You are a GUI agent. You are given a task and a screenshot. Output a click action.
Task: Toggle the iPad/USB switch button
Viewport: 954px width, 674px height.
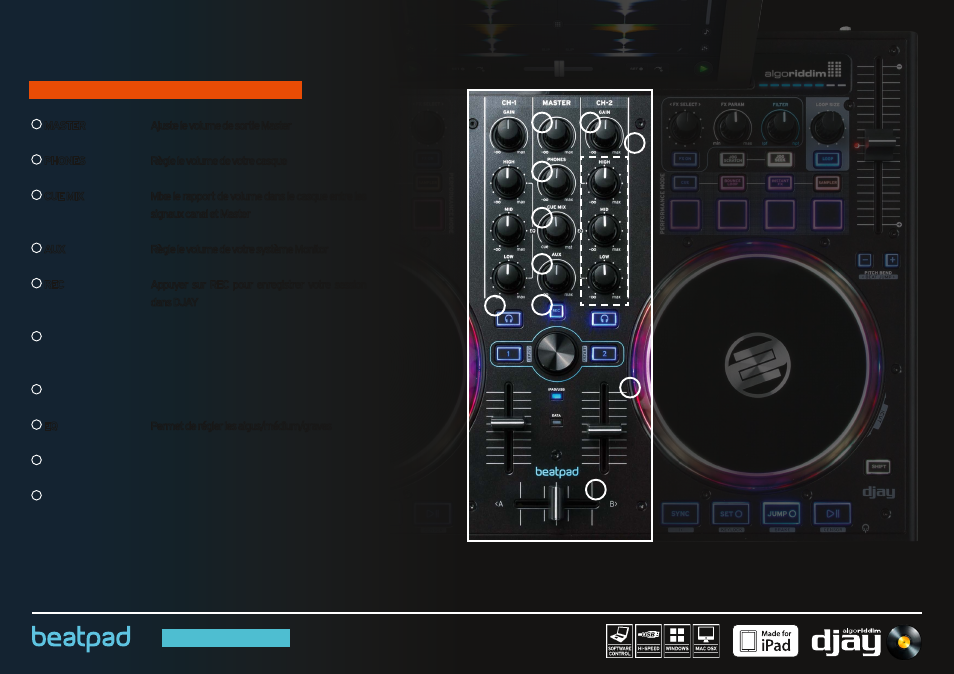556,397
